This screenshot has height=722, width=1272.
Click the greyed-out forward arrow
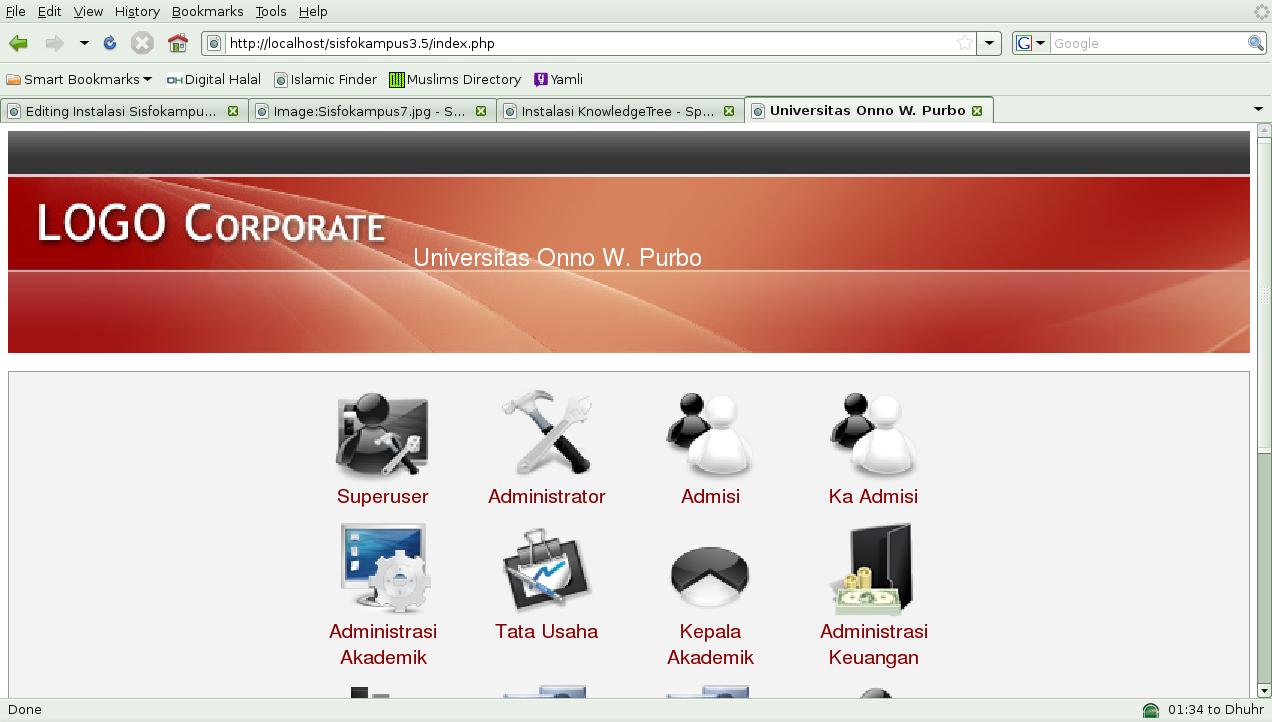[54, 43]
